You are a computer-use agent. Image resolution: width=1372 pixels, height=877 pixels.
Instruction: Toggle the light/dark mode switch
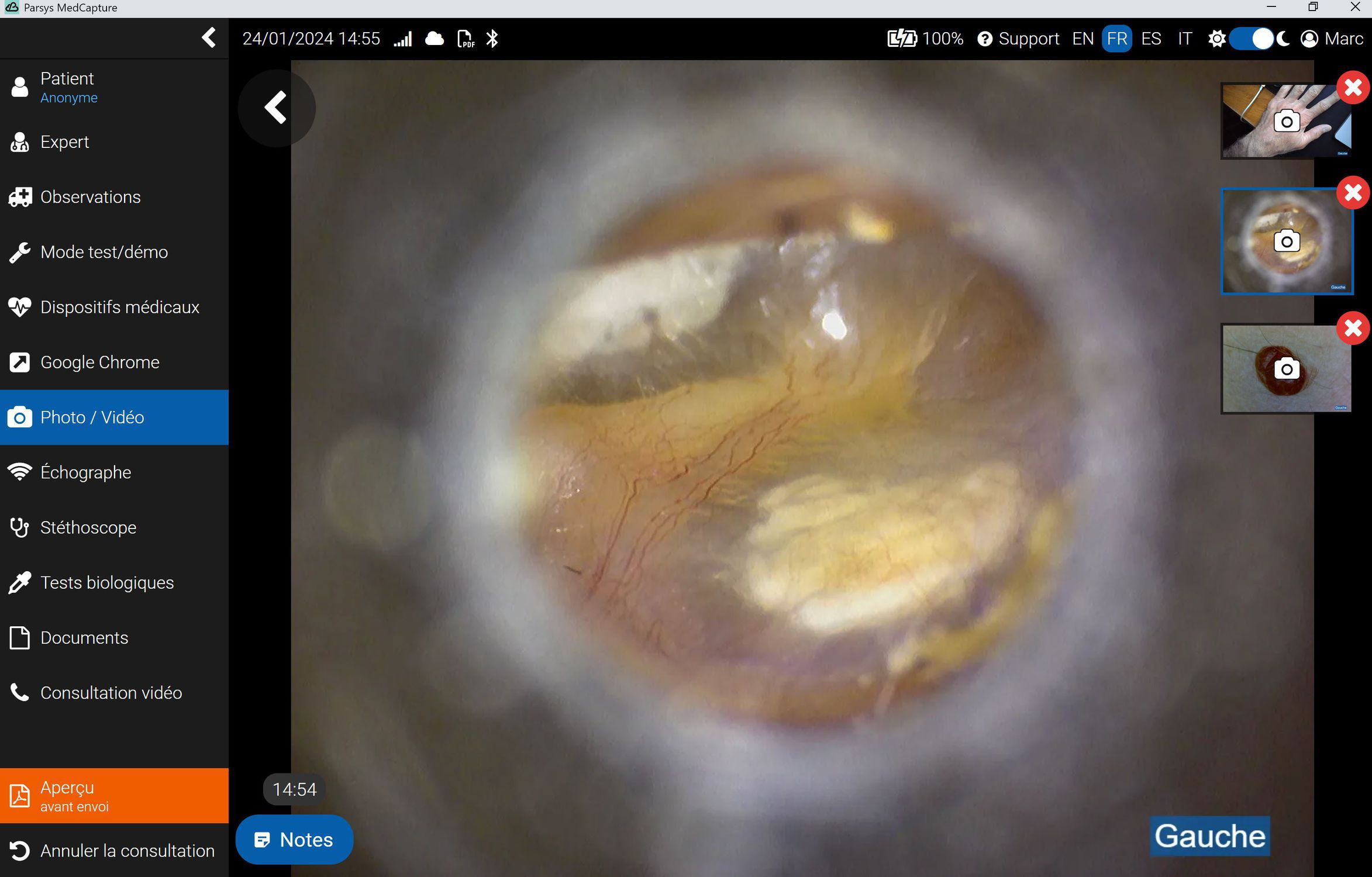coord(1251,39)
